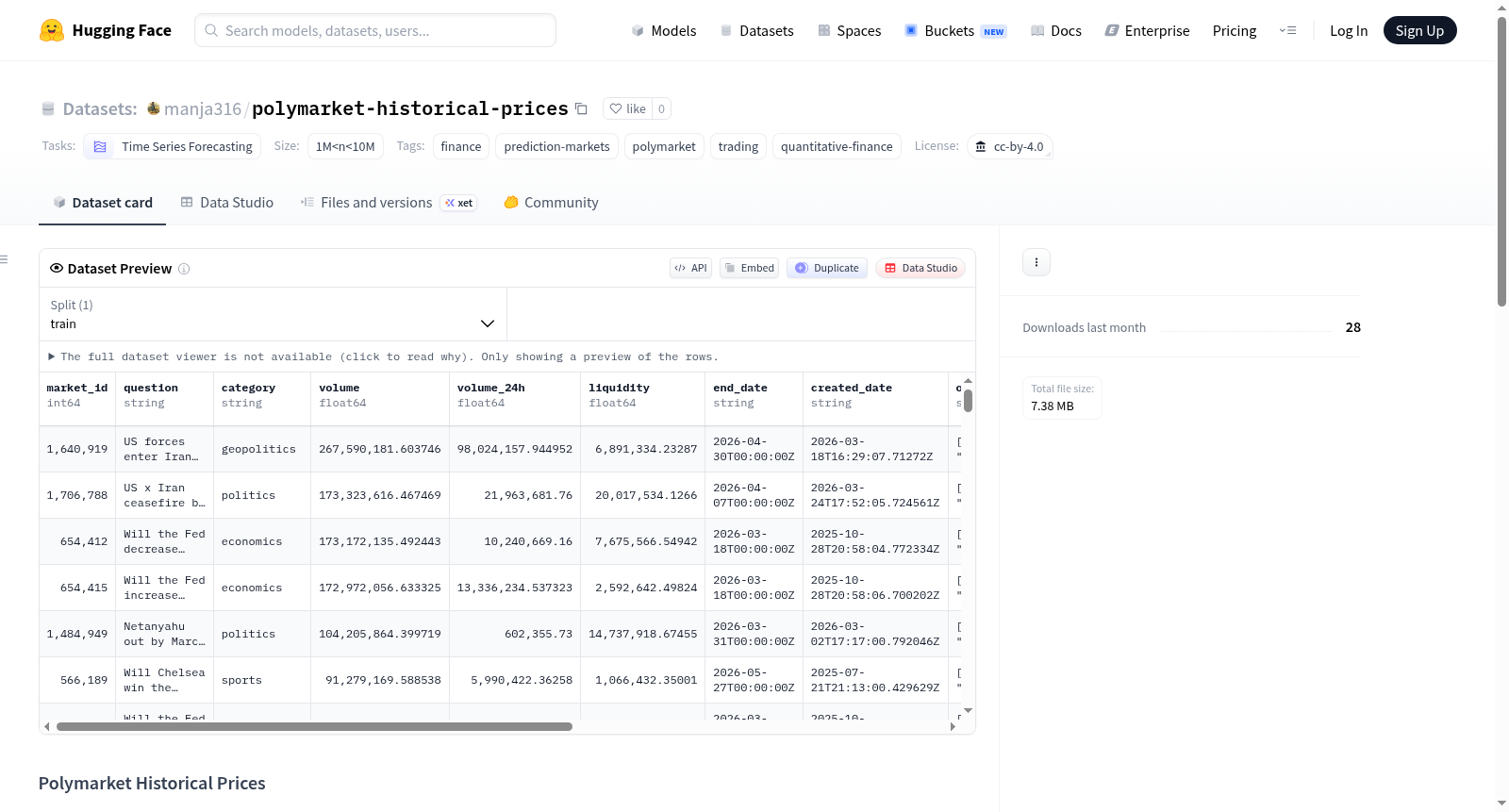Click the table scroll right arrow
The width and height of the screenshot is (1509, 812).
point(953,726)
